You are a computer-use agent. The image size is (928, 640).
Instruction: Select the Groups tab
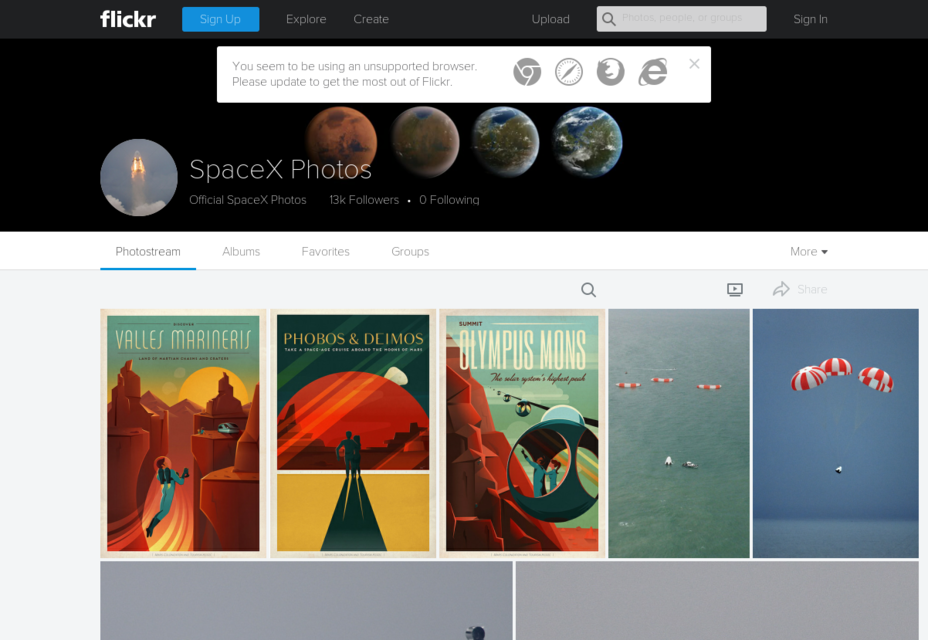pos(410,252)
